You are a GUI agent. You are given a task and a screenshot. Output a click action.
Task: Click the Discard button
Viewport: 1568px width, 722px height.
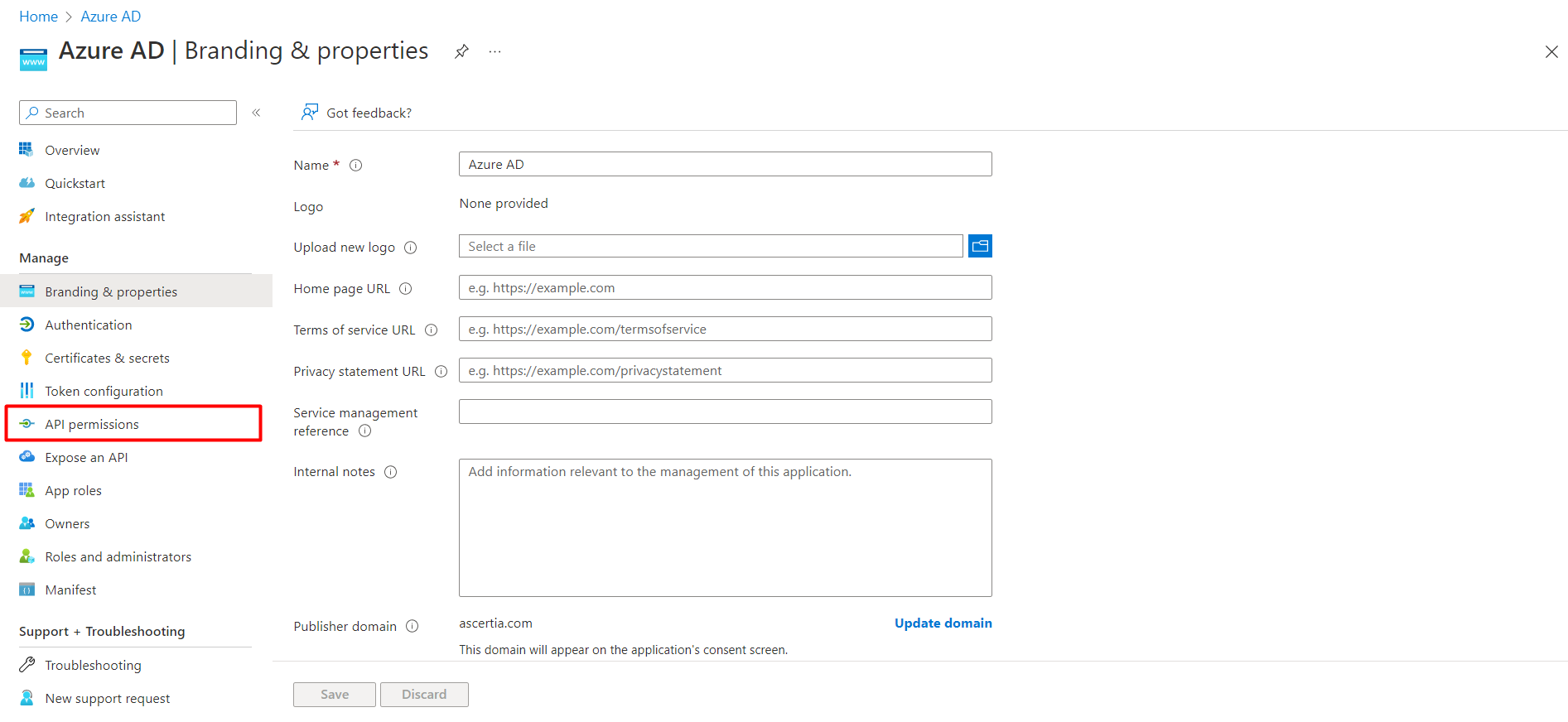tap(424, 694)
